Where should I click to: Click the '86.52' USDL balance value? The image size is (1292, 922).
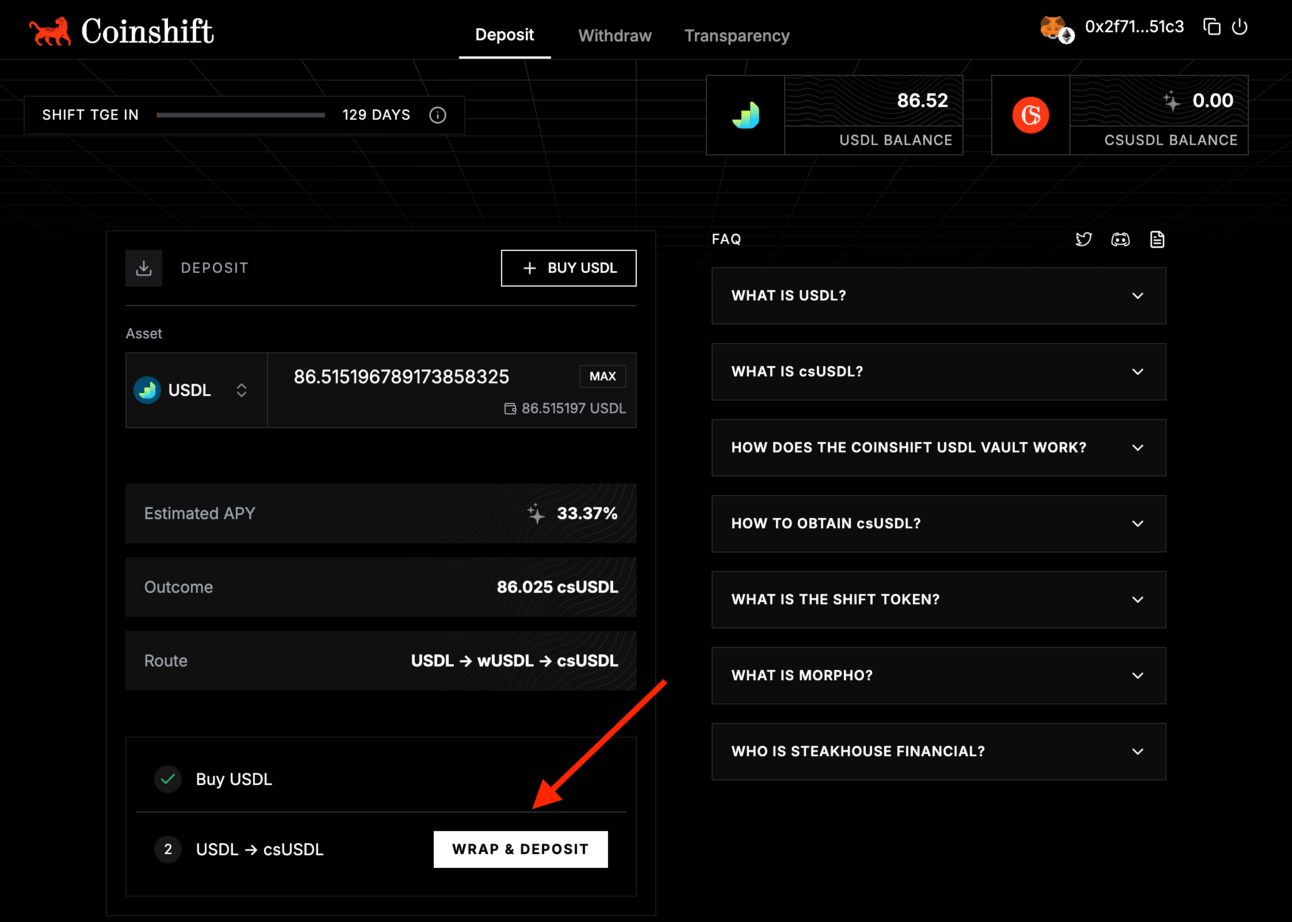(x=922, y=100)
